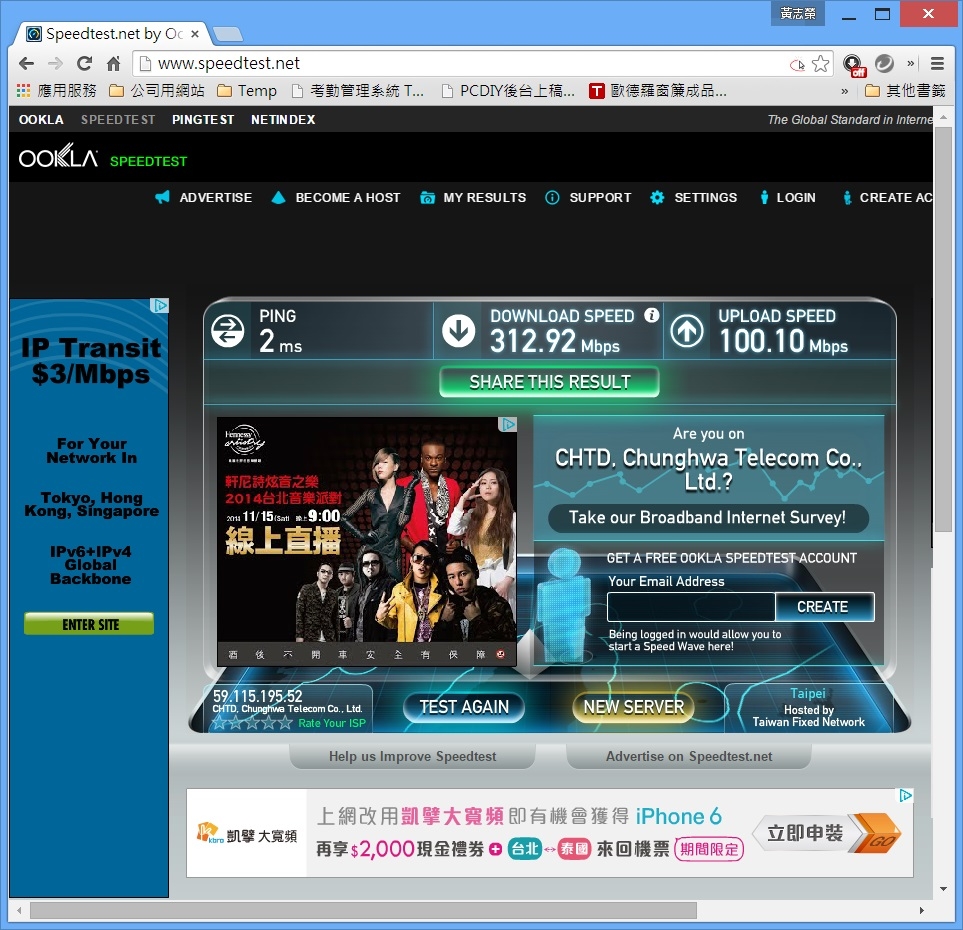Open the 考勤管理系統 bookmark
Image resolution: width=963 pixels, height=930 pixels.
pyautogui.click(x=358, y=91)
